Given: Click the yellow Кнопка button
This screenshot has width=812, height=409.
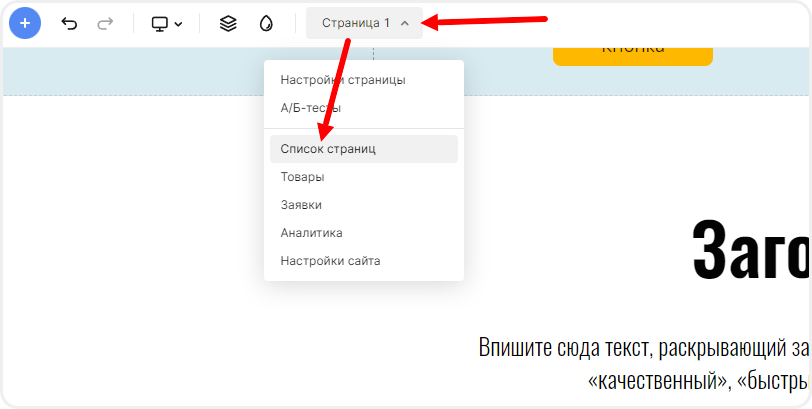Looking at the screenshot, I should pos(632,52).
